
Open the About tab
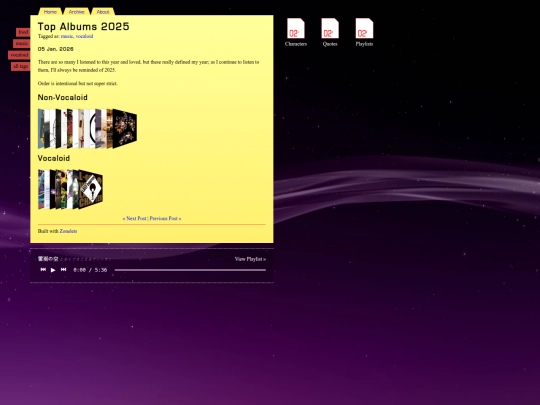pyautogui.click(x=103, y=11)
